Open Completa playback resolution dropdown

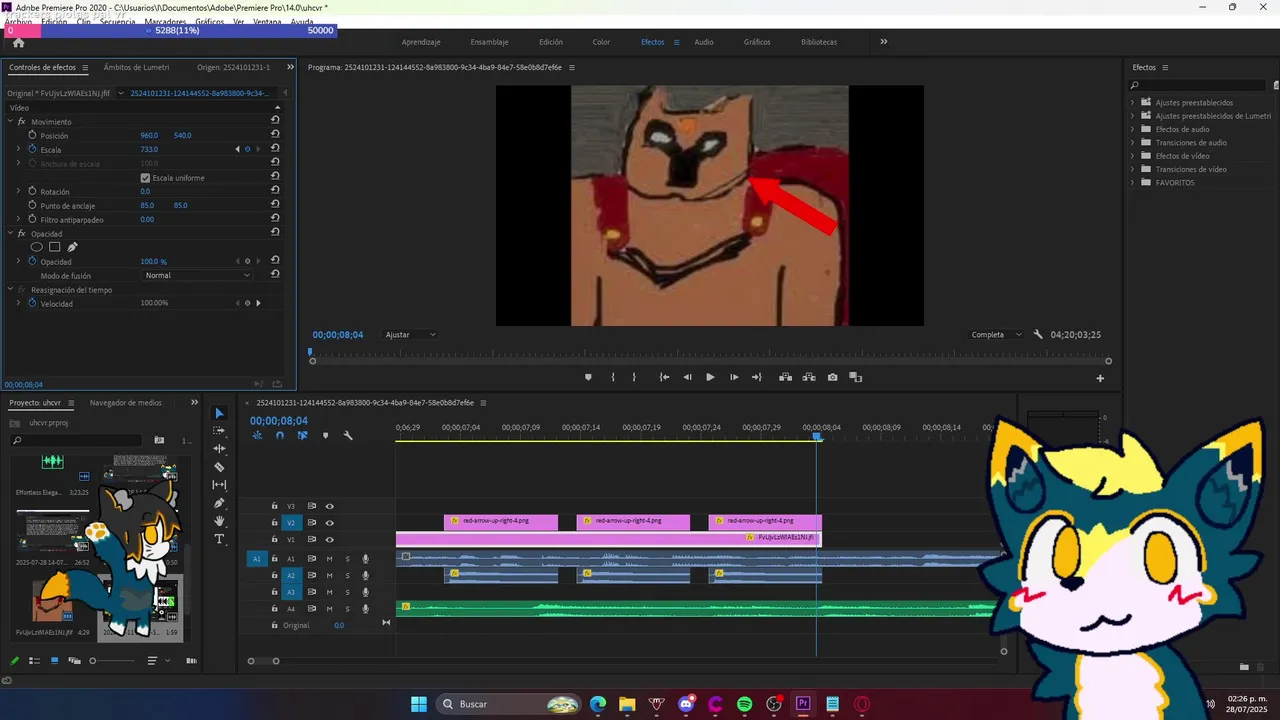996,335
